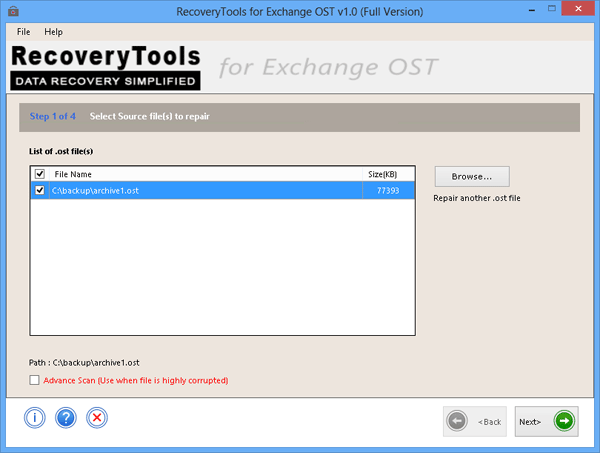Click the blue info icon
Screen dimensions: 600x453
coord(35,417)
